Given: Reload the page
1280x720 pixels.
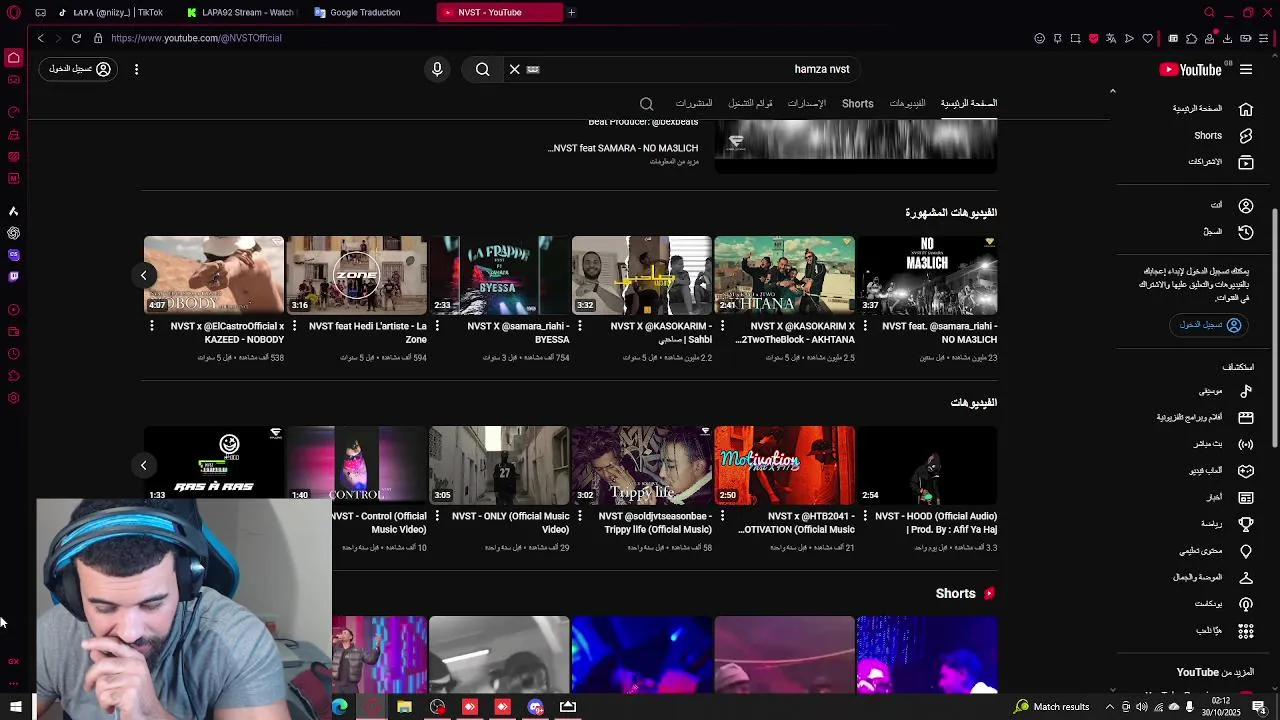Looking at the screenshot, I should point(76,38).
